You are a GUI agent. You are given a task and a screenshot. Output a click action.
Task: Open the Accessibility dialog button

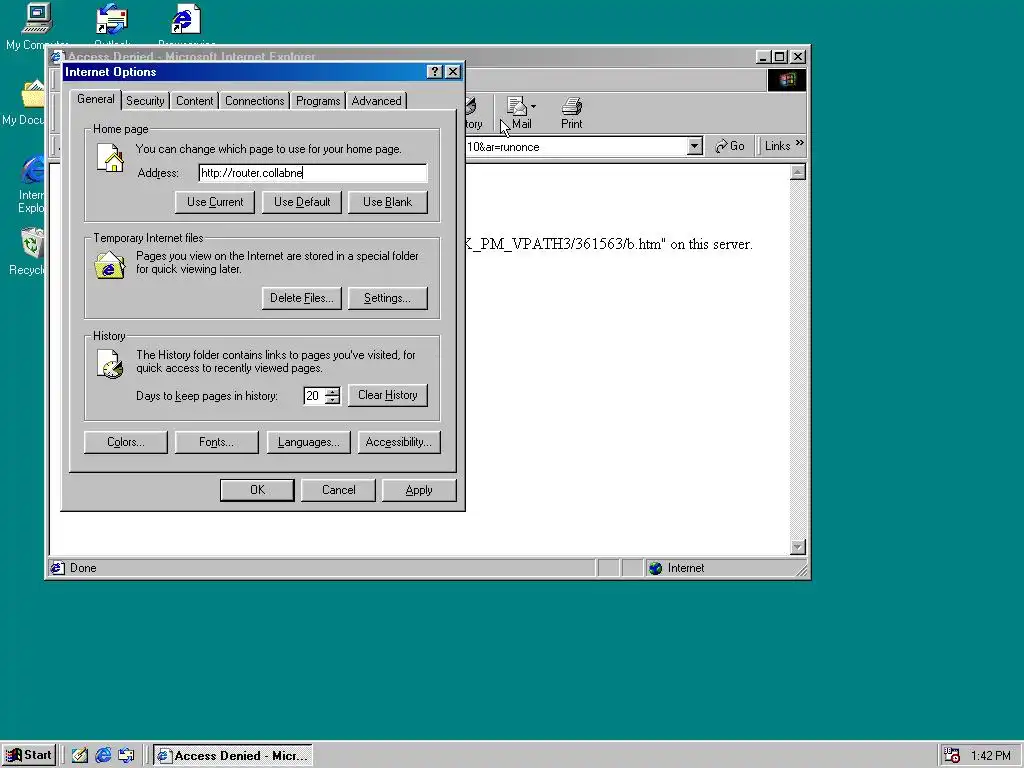[x=399, y=442]
